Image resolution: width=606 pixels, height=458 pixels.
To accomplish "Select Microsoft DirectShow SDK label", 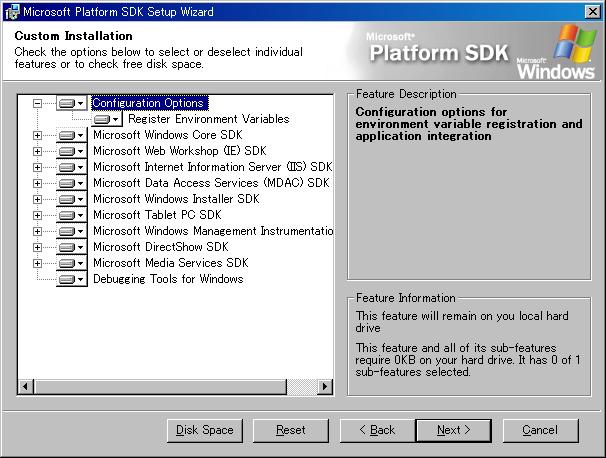I will pyautogui.click(x=161, y=247).
